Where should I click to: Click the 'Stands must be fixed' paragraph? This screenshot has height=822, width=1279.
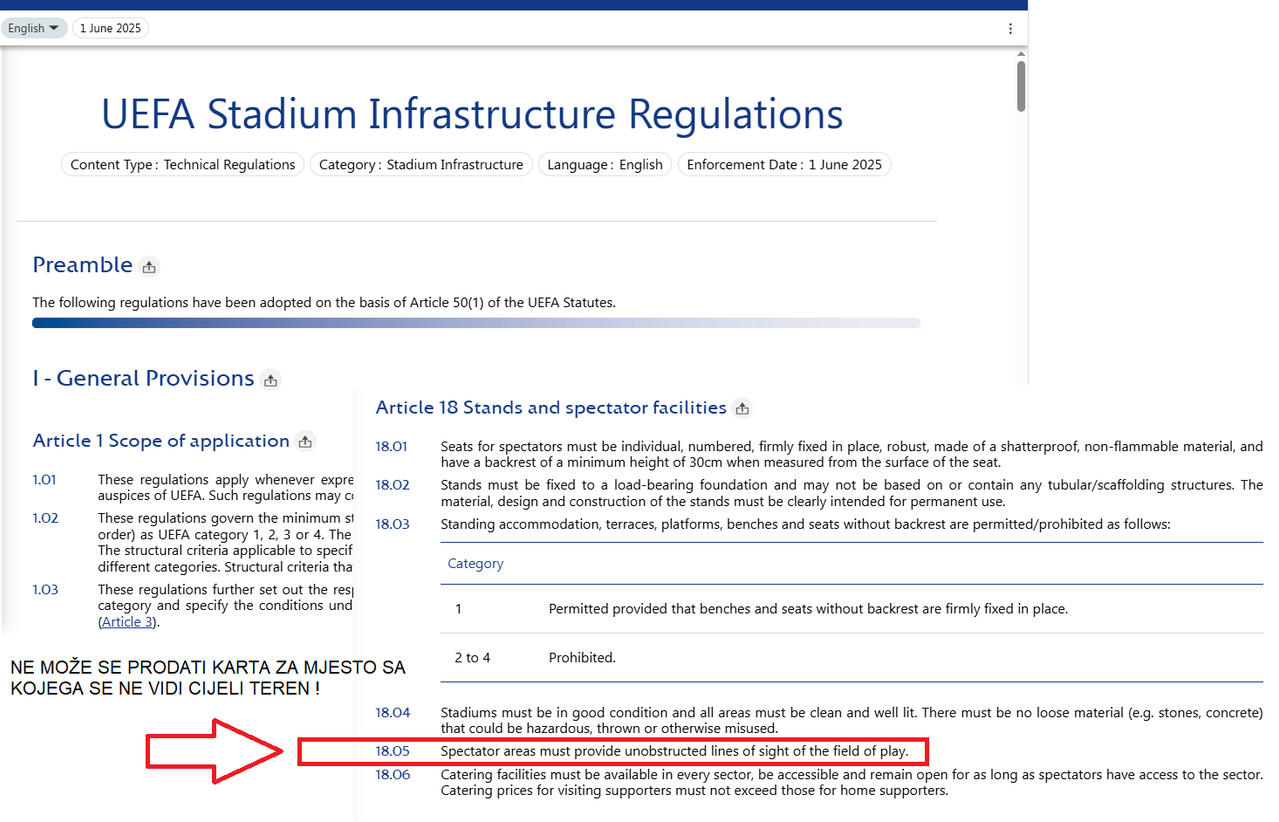(851, 493)
